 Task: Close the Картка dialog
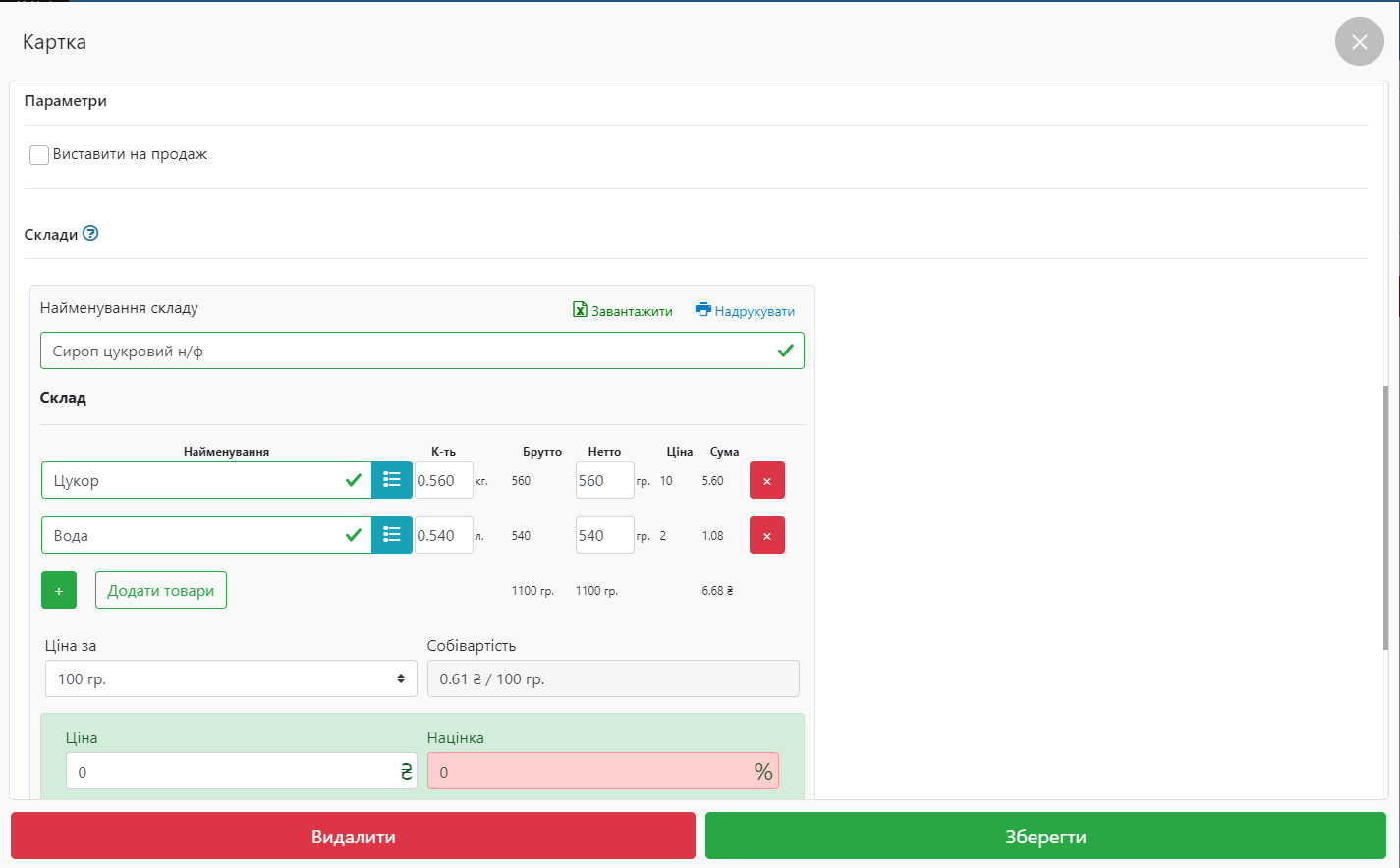pos(1359,42)
